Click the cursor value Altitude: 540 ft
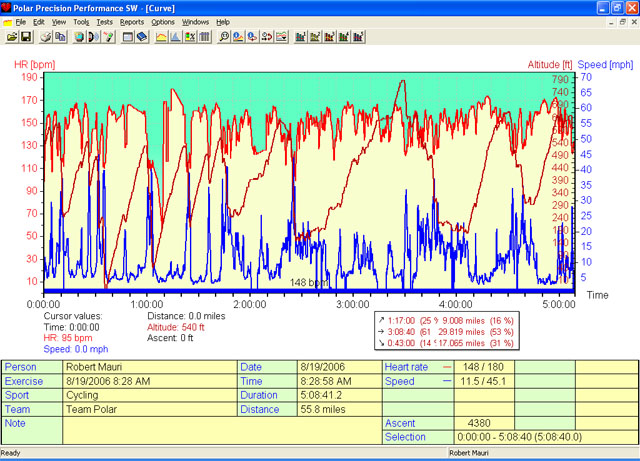This screenshot has height=461, width=640. click(x=176, y=327)
